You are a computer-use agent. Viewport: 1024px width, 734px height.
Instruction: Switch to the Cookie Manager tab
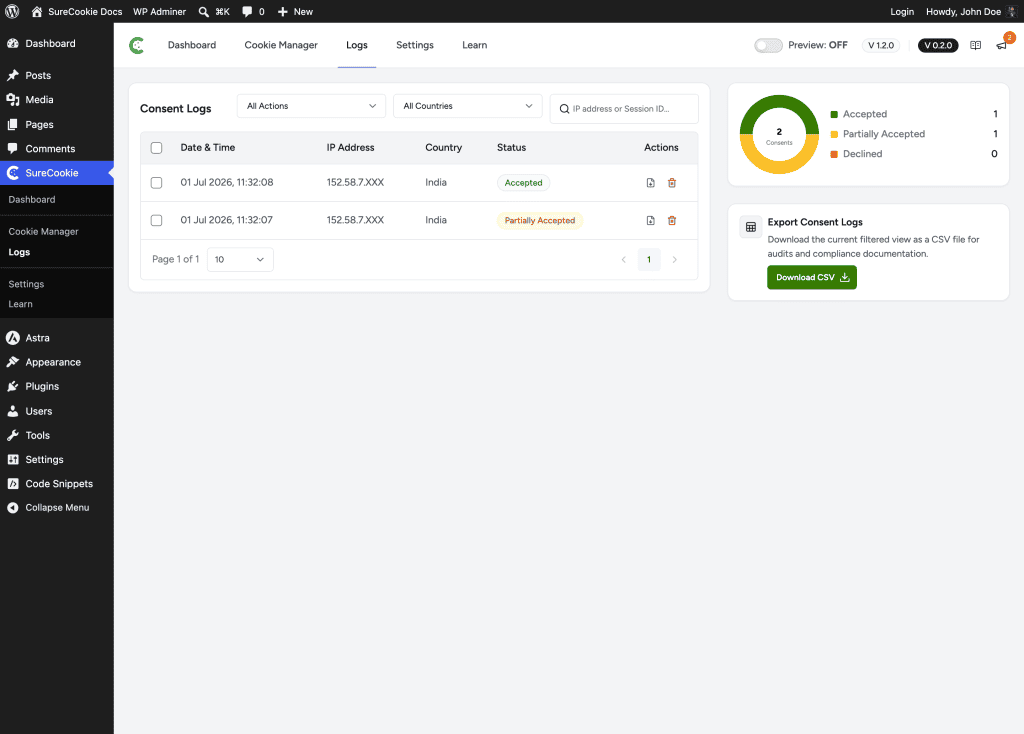click(x=281, y=45)
